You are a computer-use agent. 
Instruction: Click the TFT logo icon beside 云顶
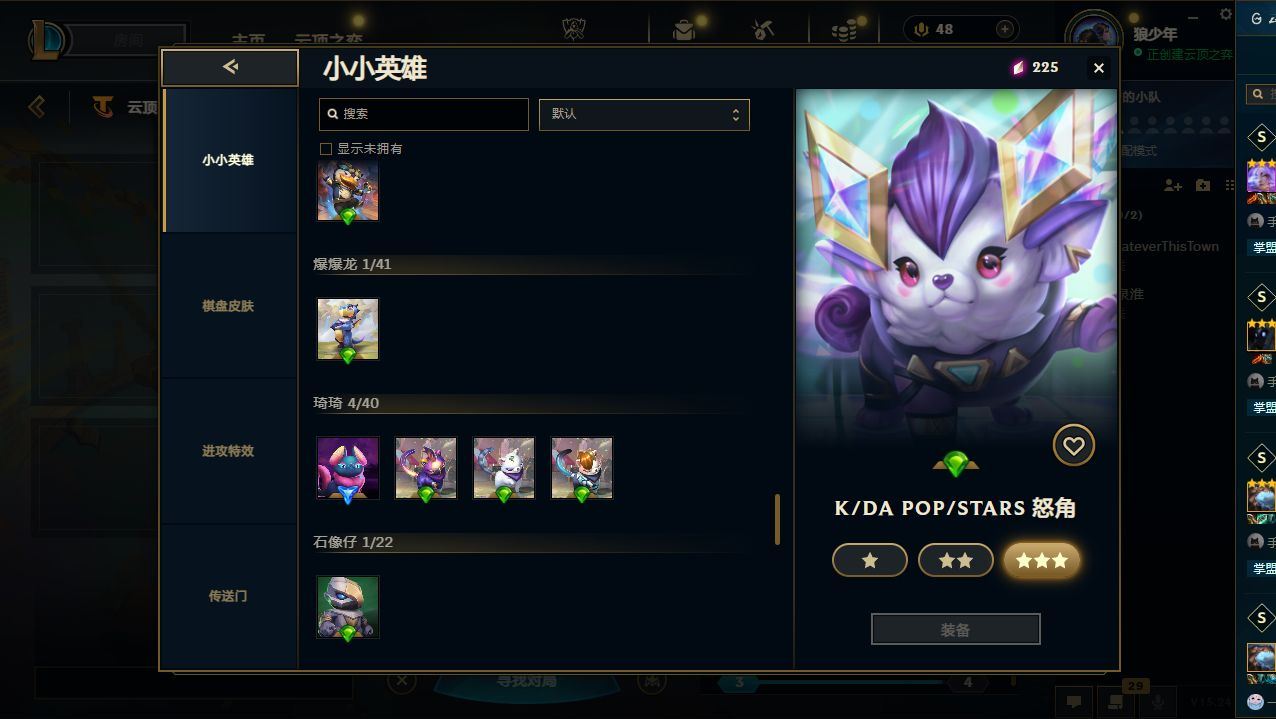[x=102, y=106]
